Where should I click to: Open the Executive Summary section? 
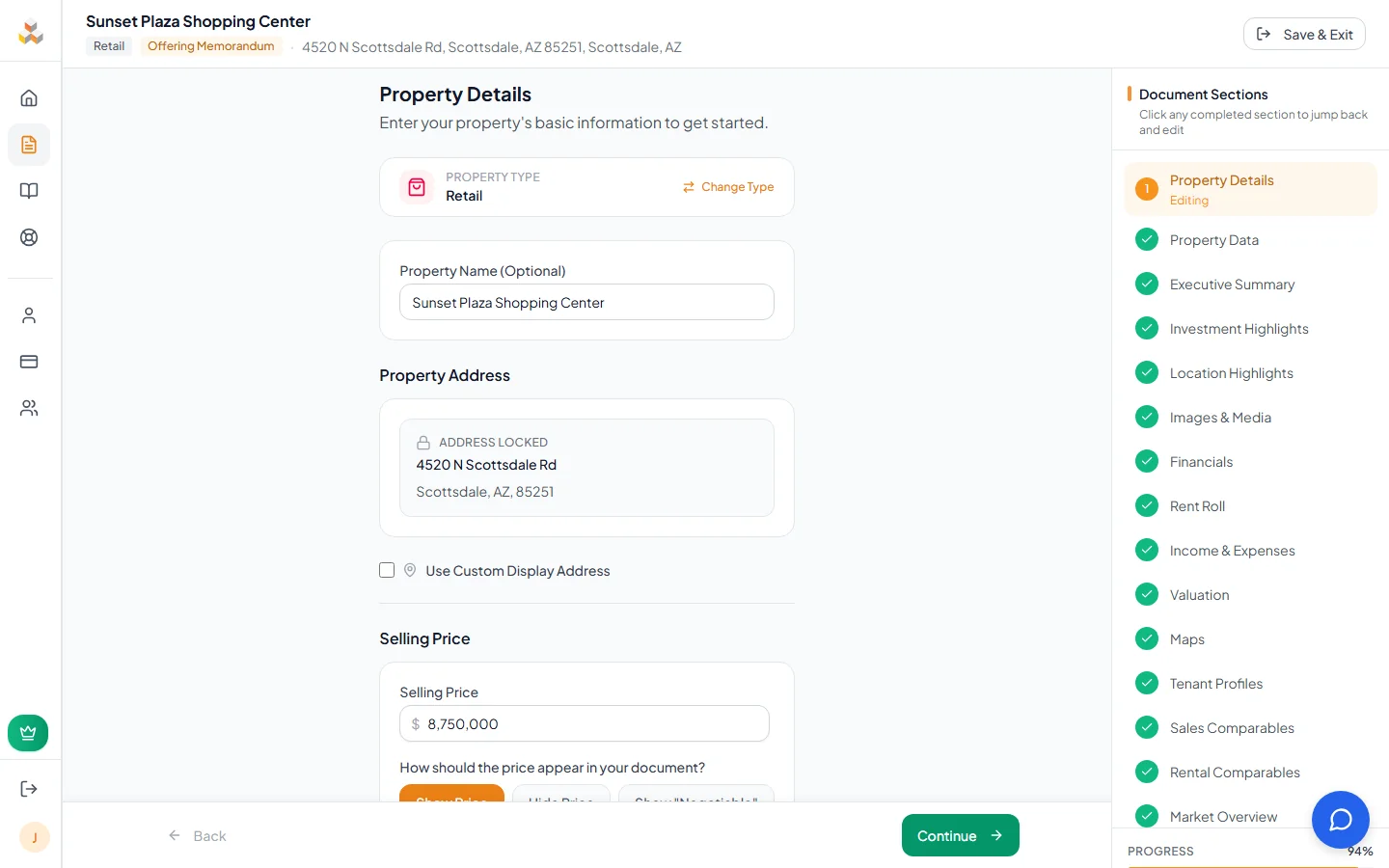pos(1232,284)
